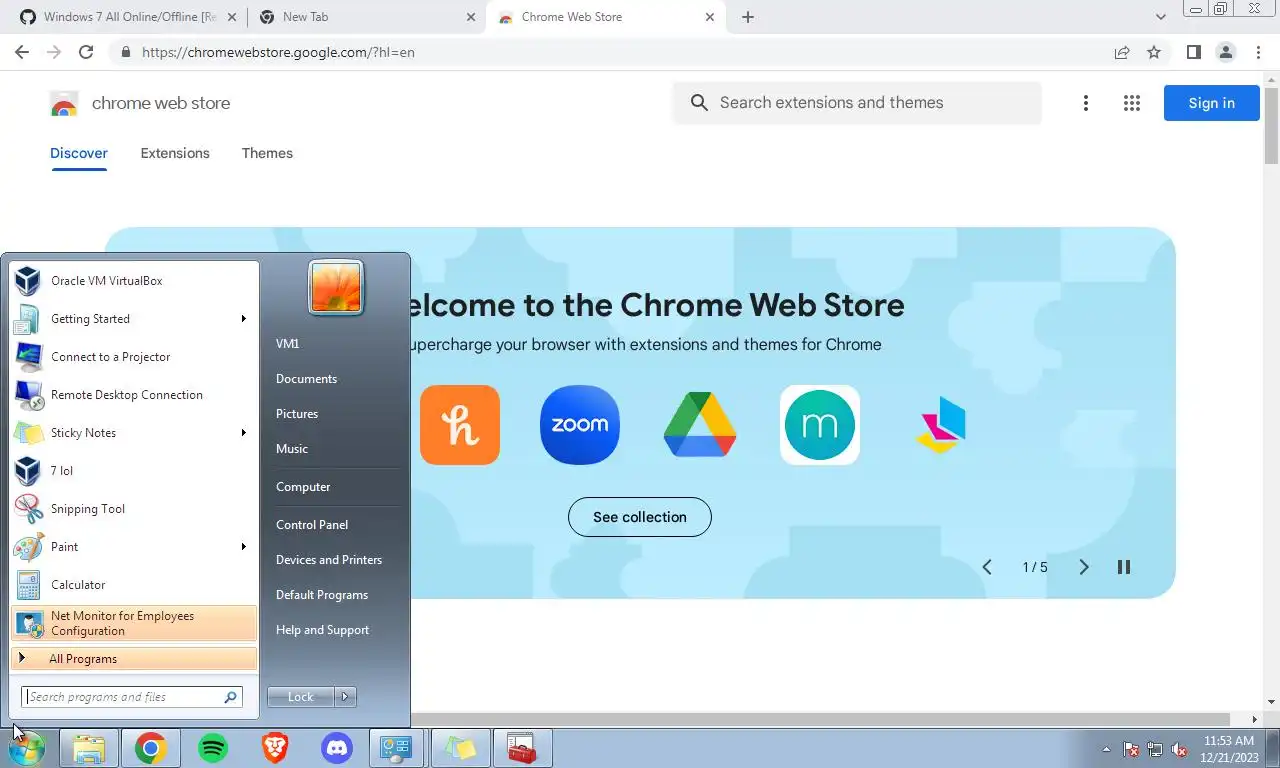Viewport: 1280px width, 768px height.
Task: Open Brave browser from the taskbar
Action: click(275, 748)
